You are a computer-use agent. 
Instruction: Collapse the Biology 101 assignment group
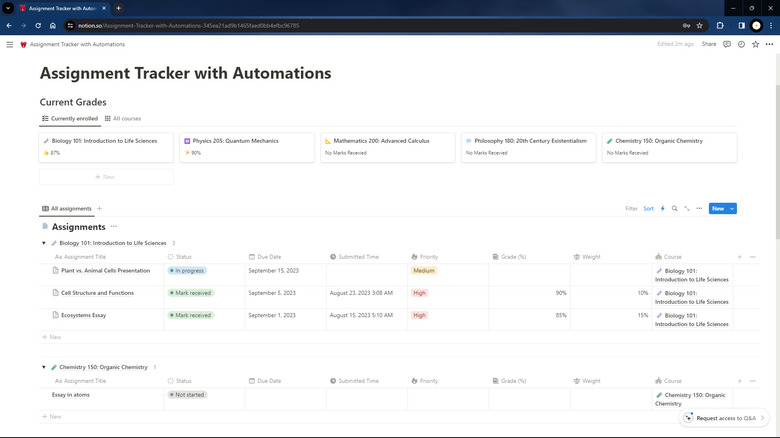[43, 243]
